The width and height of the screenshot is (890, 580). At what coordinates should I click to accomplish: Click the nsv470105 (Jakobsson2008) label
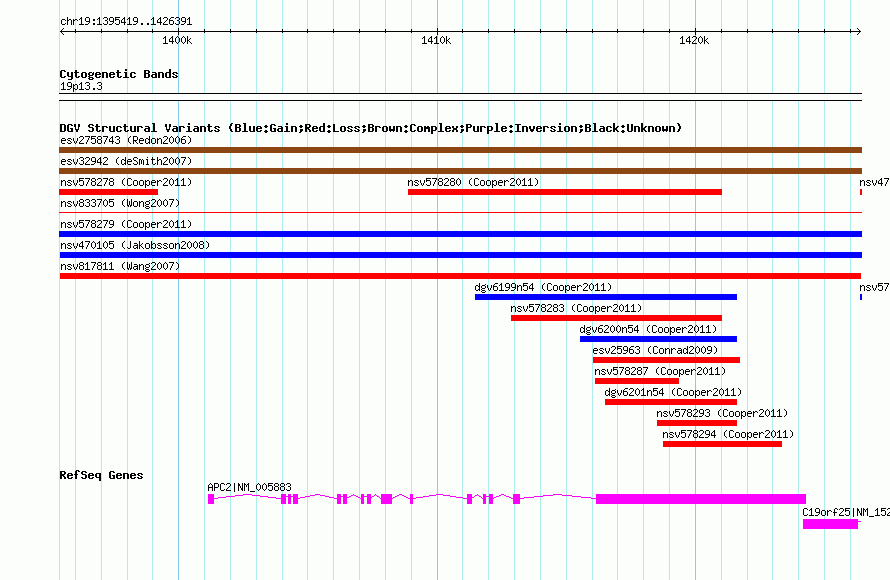pyautogui.click(x=135, y=245)
